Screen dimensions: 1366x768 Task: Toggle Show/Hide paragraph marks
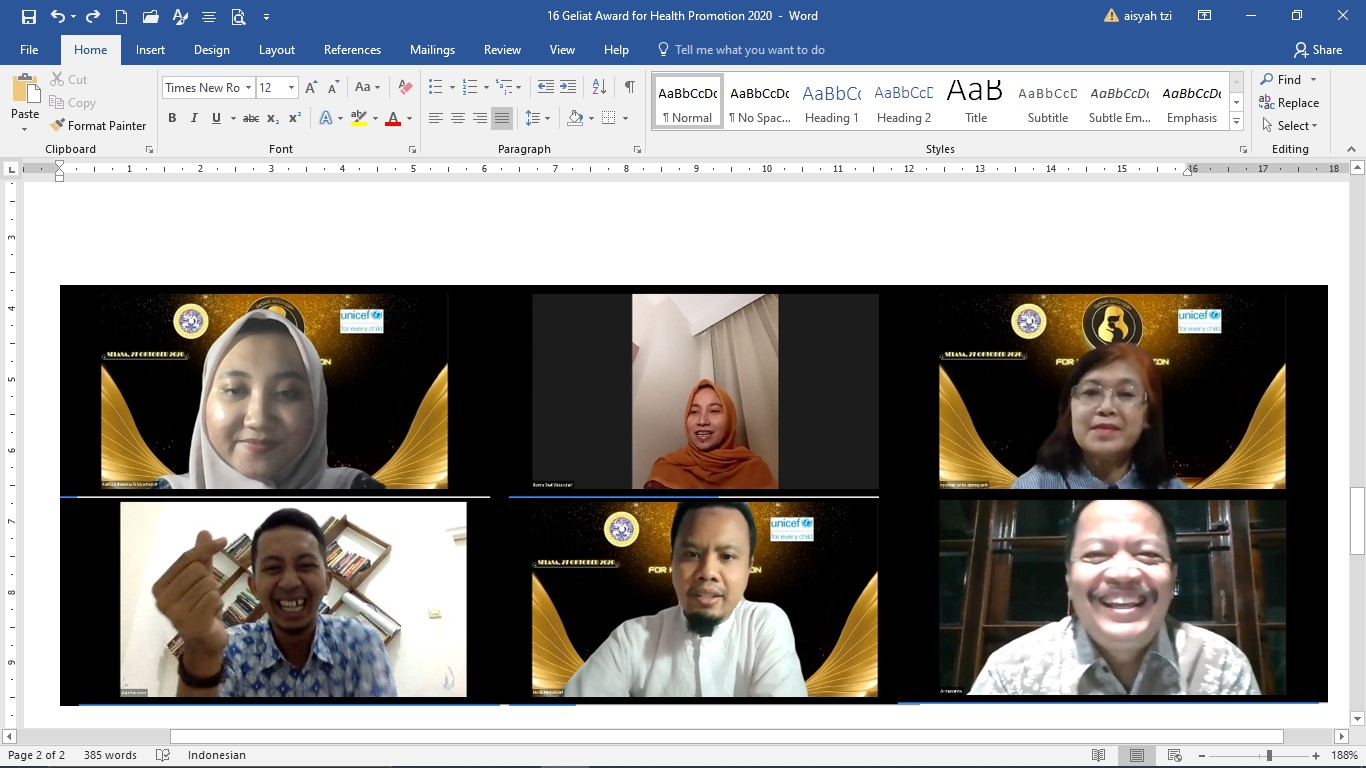point(629,87)
